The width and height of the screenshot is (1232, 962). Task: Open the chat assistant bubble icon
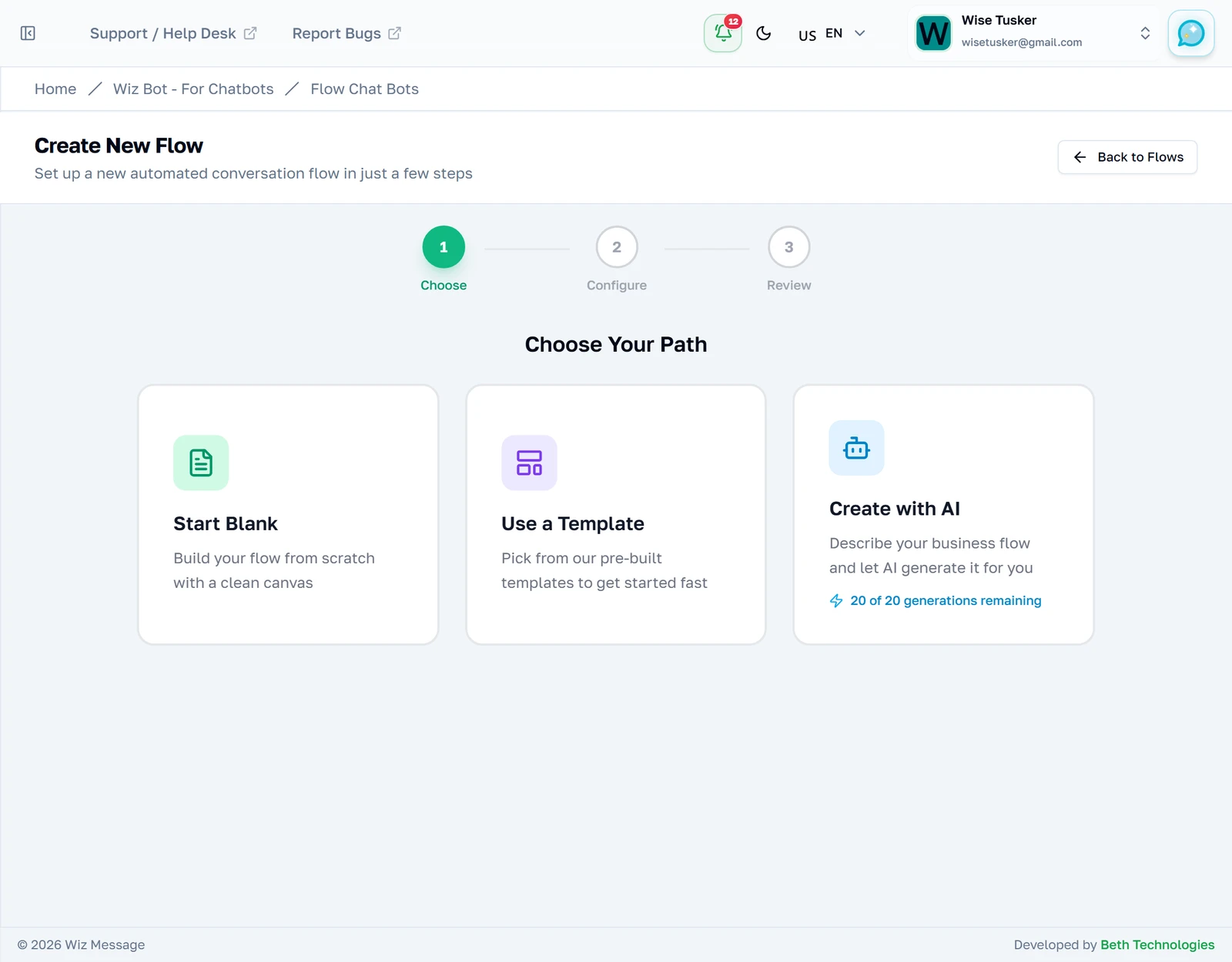(1190, 33)
